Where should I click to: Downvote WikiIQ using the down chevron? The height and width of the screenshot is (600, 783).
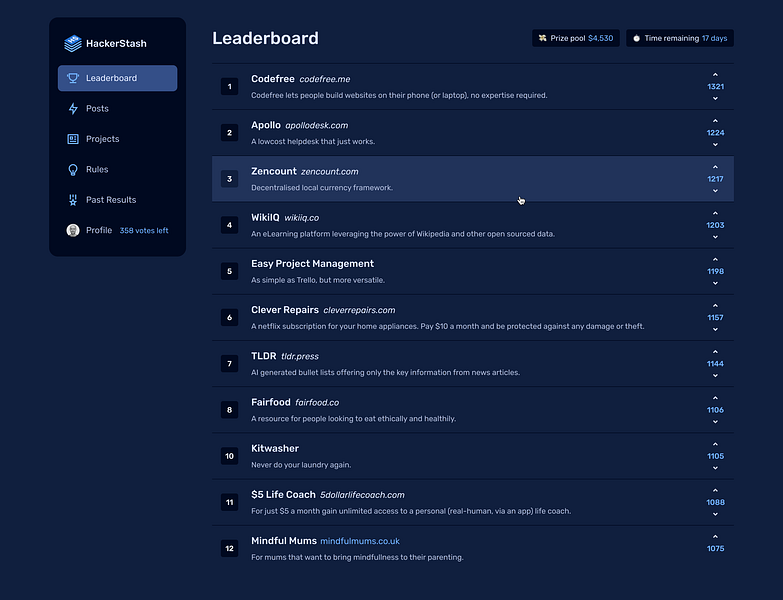715,237
